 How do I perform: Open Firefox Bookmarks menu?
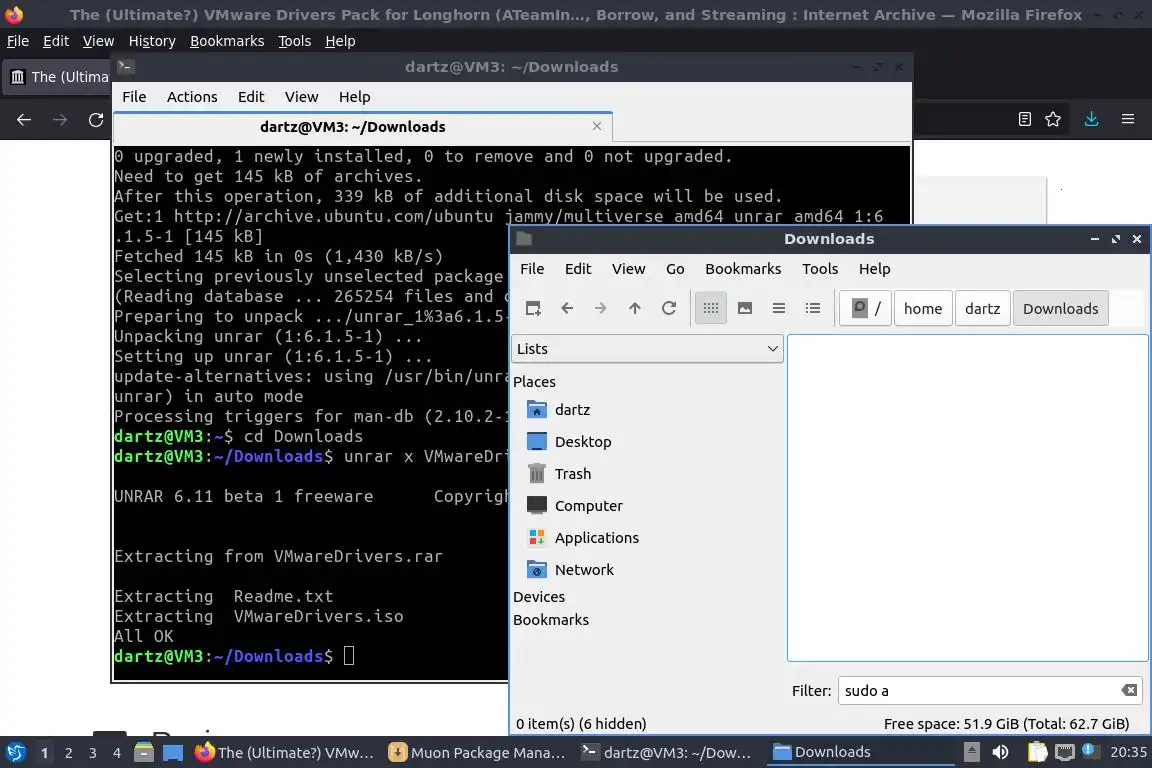tap(227, 41)
